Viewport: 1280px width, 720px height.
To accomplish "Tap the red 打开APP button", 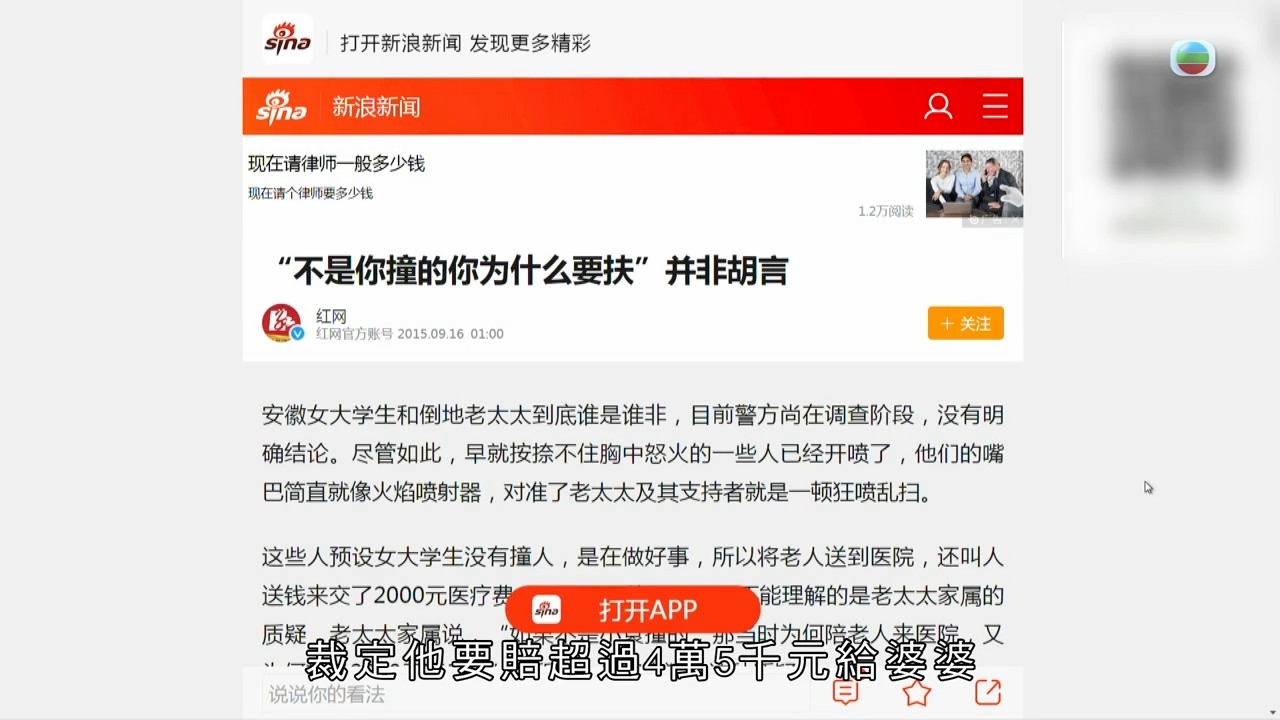I will 633,610.
